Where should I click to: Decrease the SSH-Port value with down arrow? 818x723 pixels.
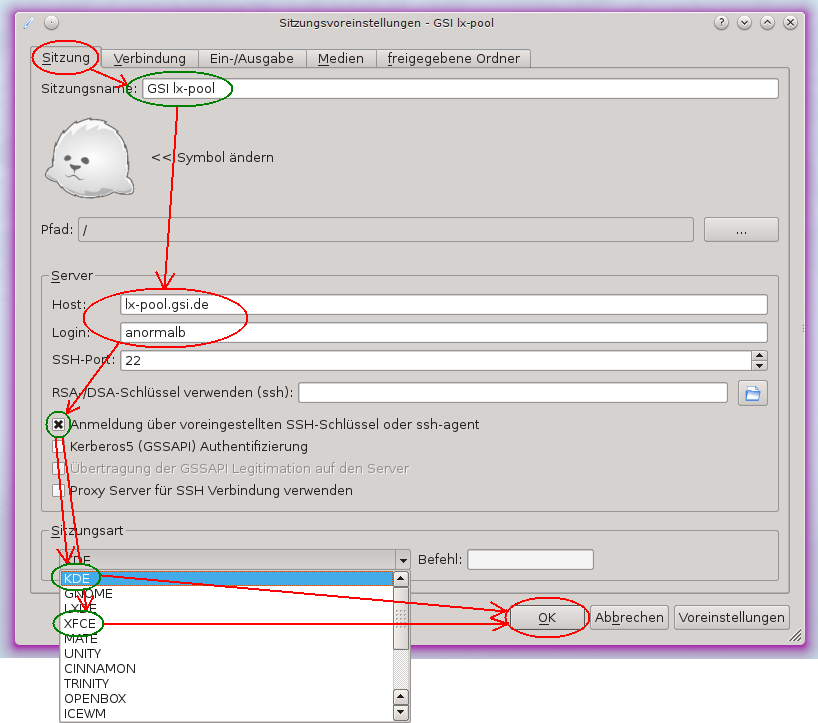(760, 366)
